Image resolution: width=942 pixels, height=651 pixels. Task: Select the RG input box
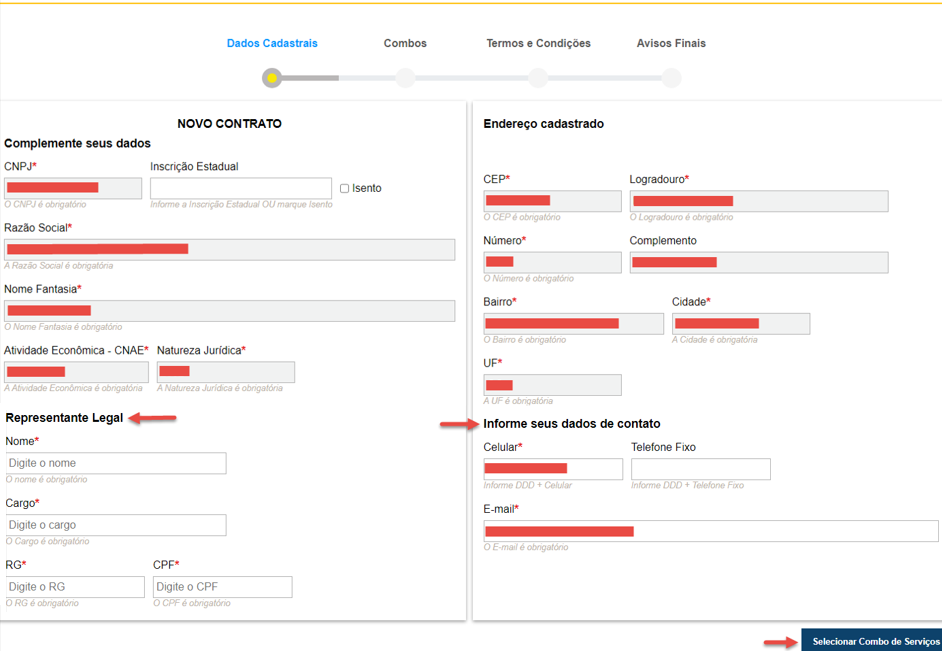pyautogui.click(x=75, y=587)
